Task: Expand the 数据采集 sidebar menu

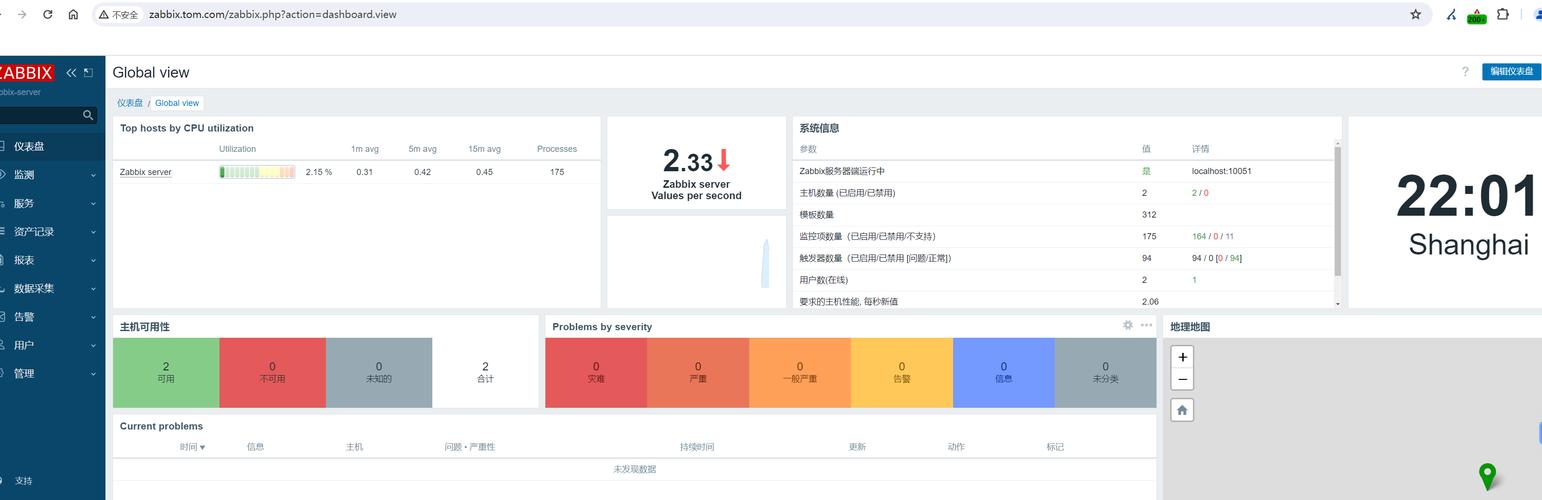Action: pyautogui.click(x=52, y=289)
